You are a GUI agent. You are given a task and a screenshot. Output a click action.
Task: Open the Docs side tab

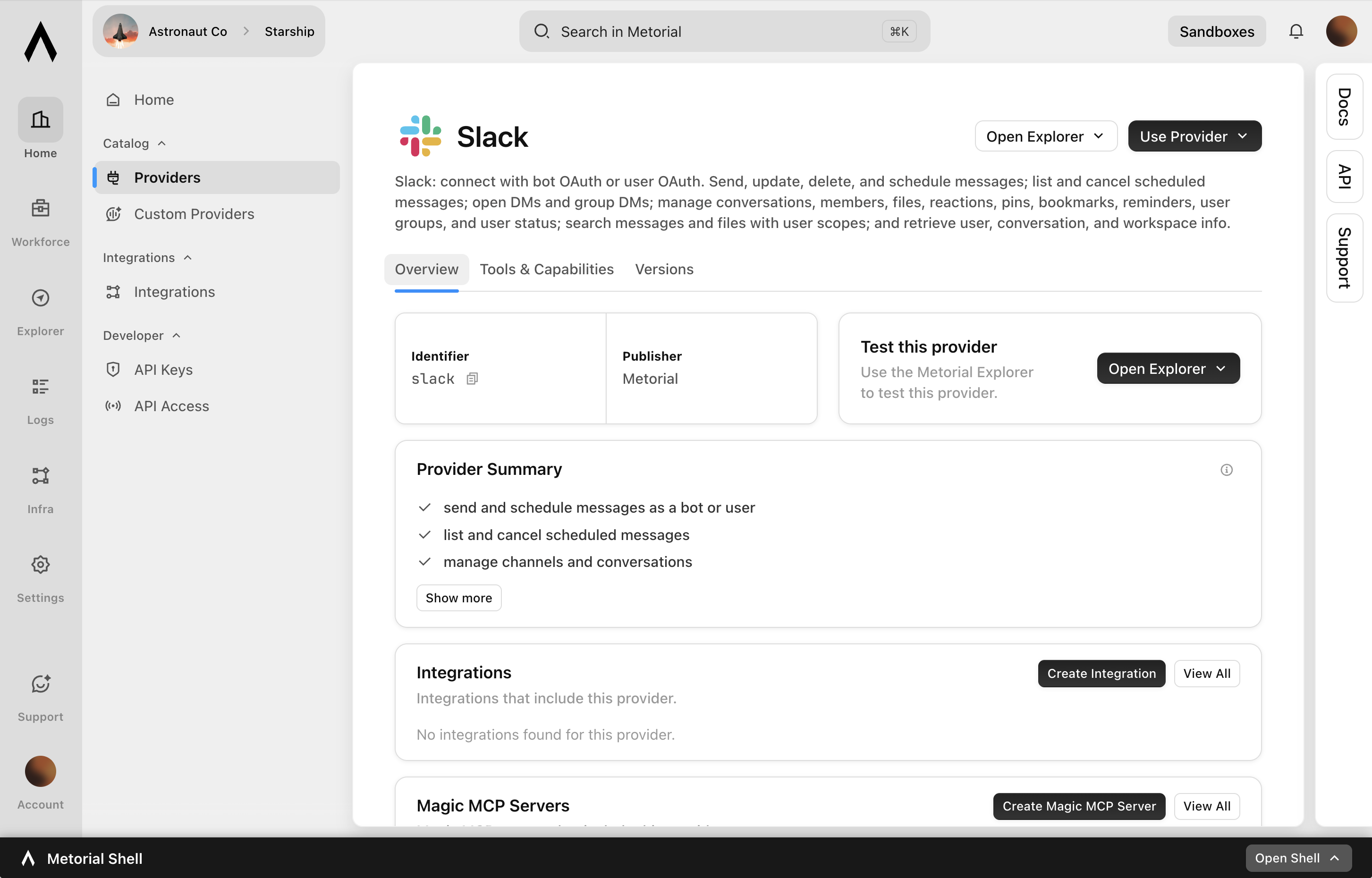[x=1344, y=107]
